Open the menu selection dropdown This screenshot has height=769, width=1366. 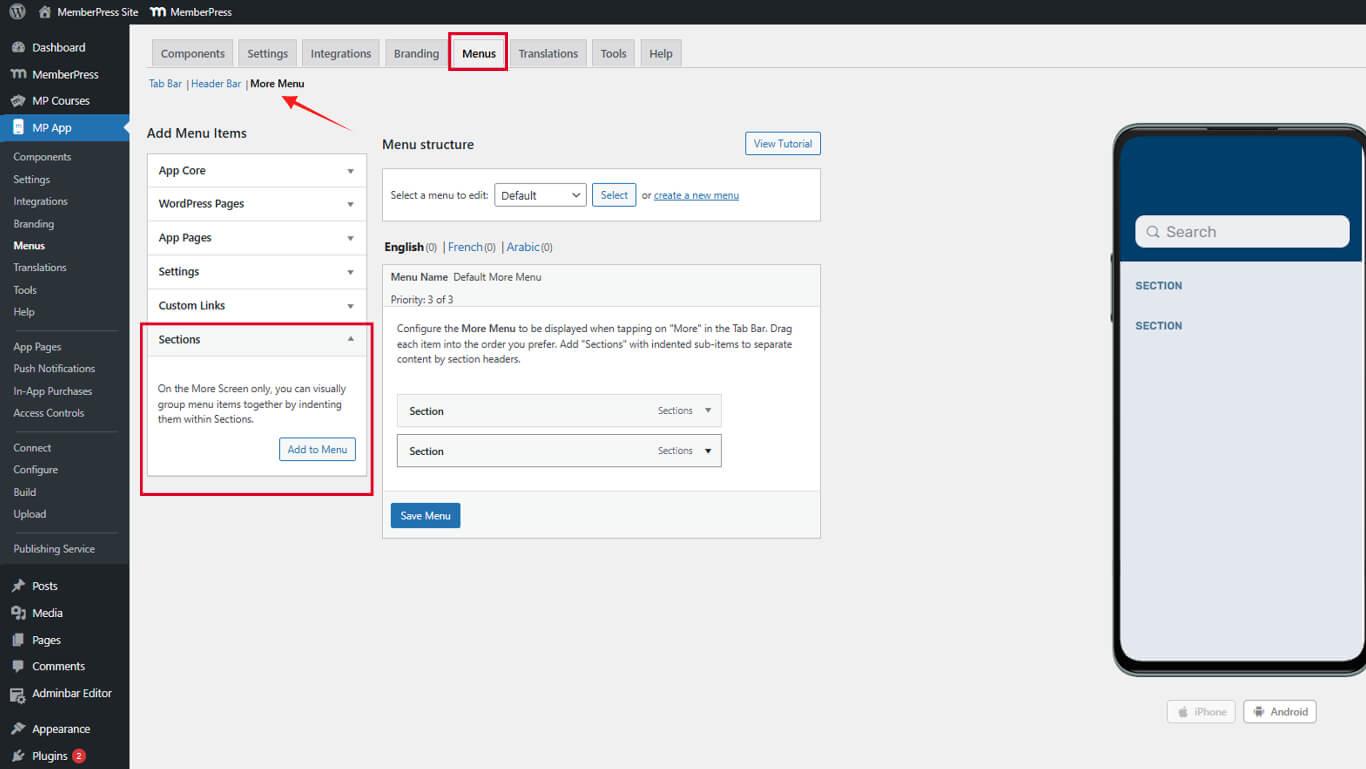(x=540, y=196)
